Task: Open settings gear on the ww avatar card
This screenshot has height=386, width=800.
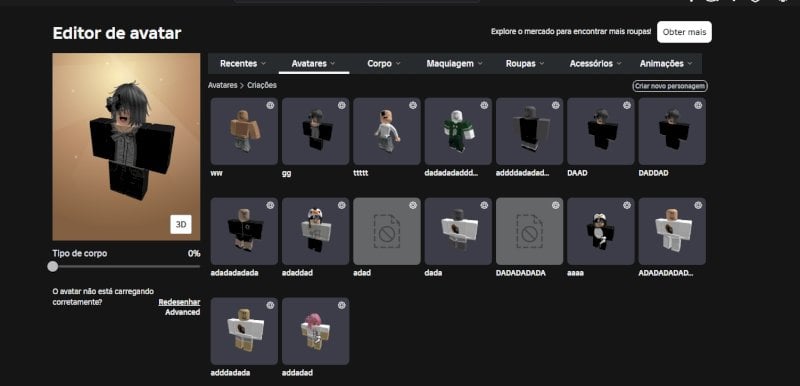Action: 270,105
